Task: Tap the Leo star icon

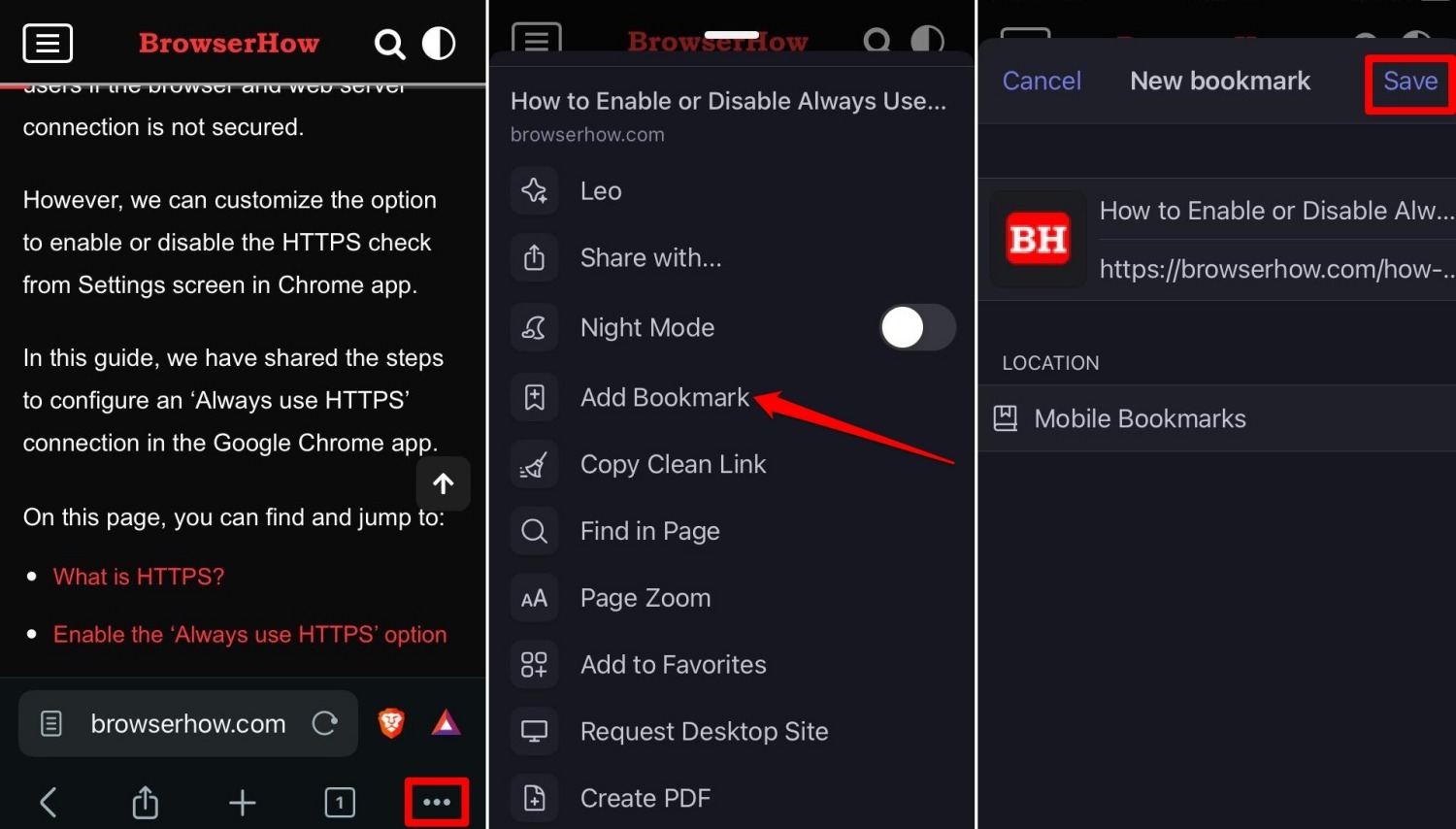Action: tap(535, 191)
